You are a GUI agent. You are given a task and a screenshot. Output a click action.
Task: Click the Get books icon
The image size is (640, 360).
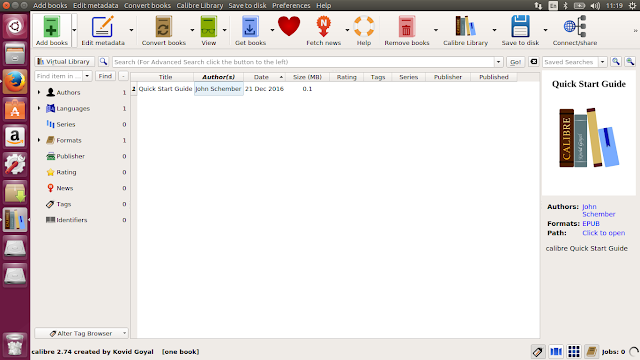(x=250, y=27)
